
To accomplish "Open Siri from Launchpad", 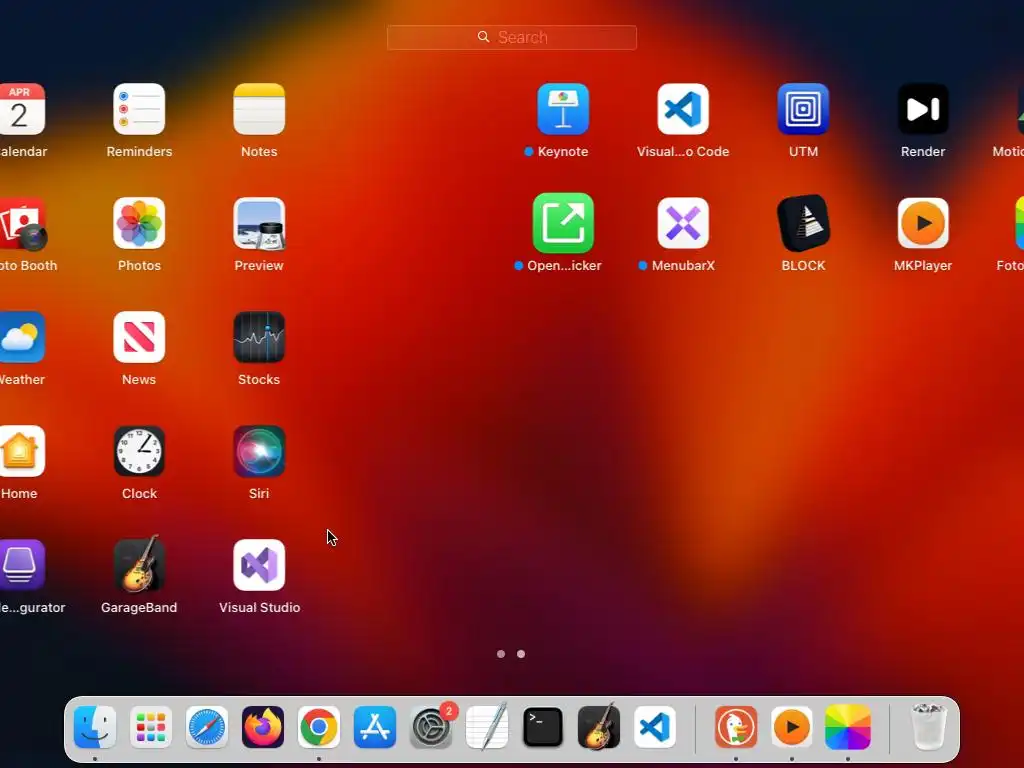I will point(259,451).
